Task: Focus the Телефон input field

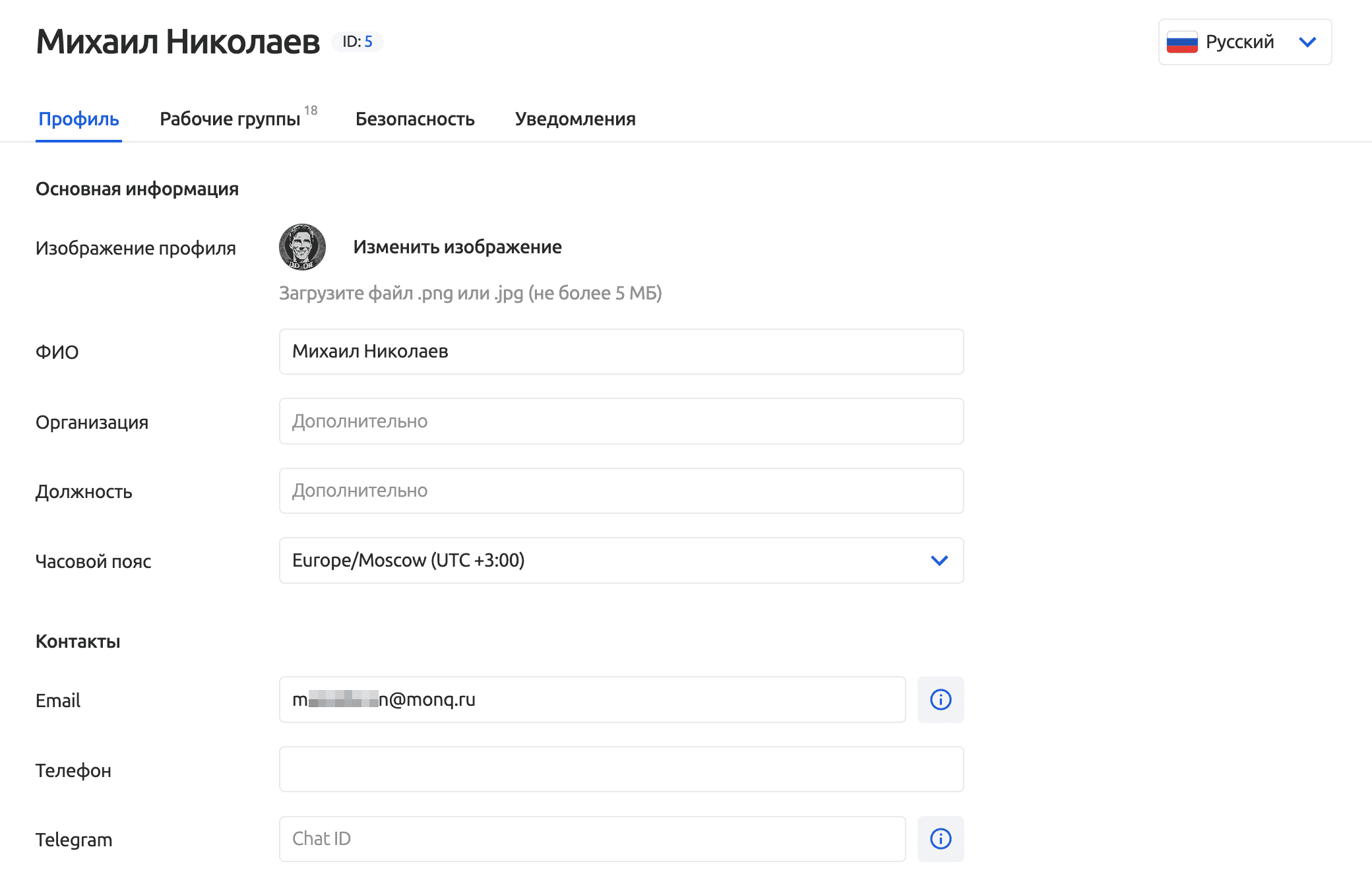Action: (621, 769)
